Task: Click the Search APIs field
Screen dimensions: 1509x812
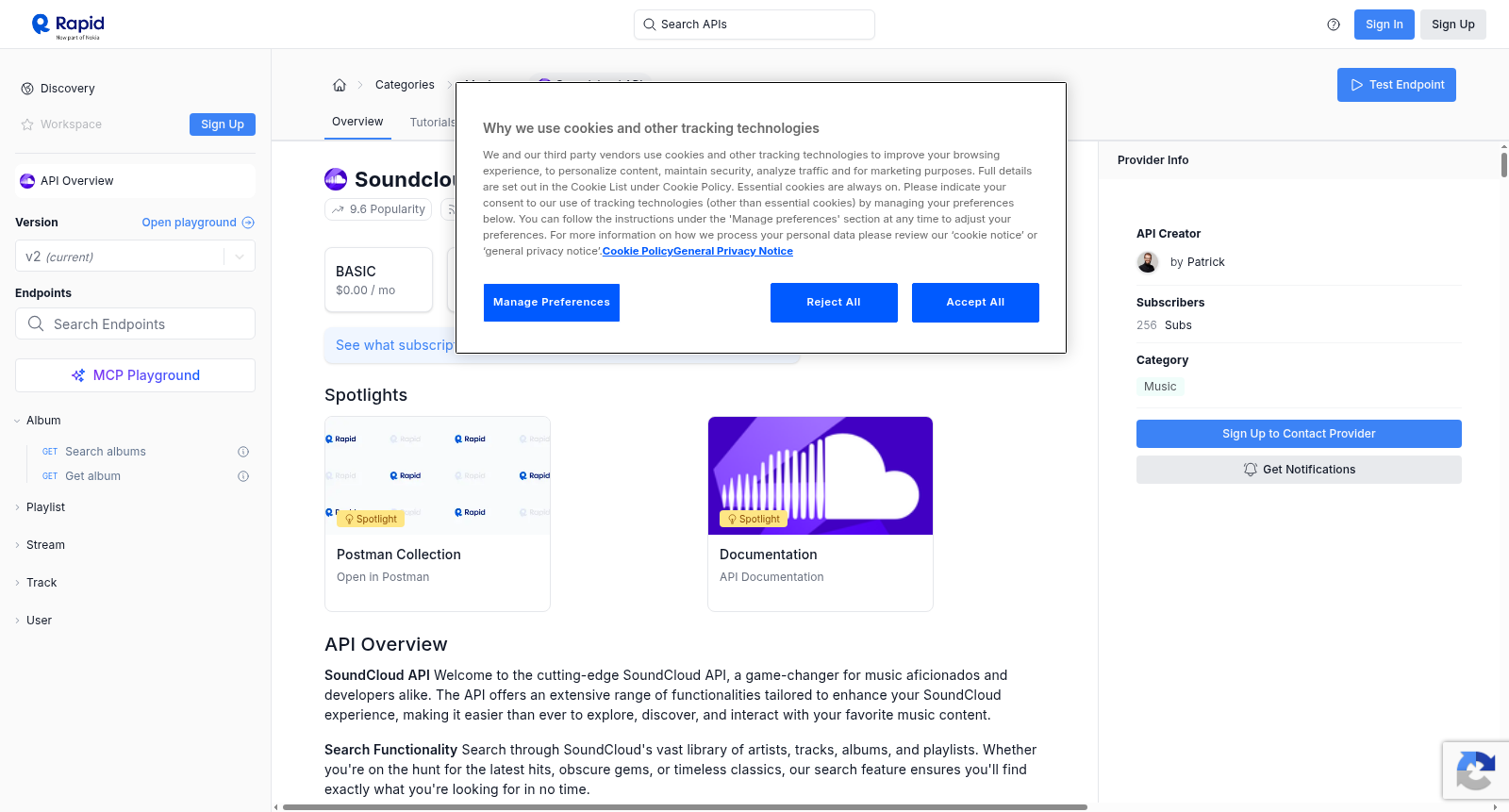Action: click(754, 25)
